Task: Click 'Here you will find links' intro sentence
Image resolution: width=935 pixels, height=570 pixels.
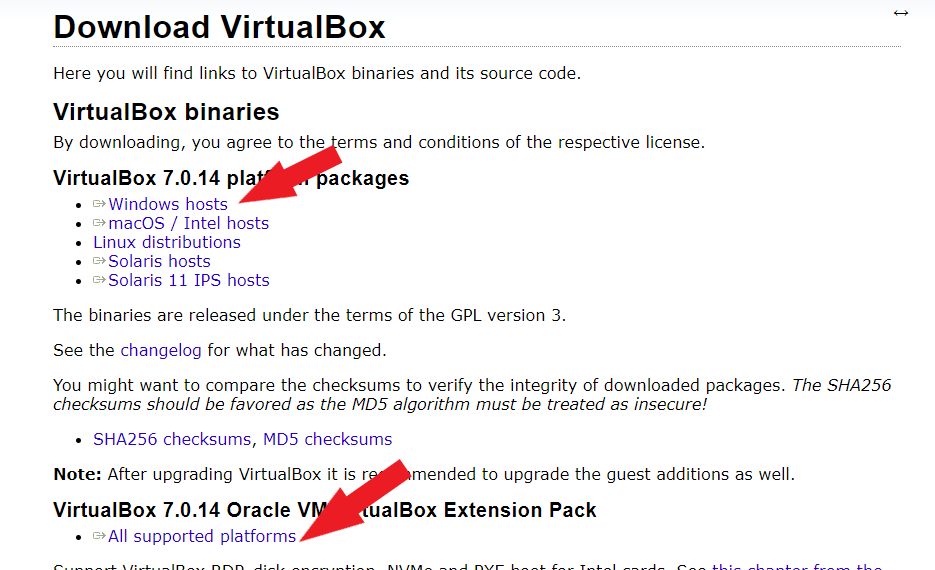Action: 317,73
